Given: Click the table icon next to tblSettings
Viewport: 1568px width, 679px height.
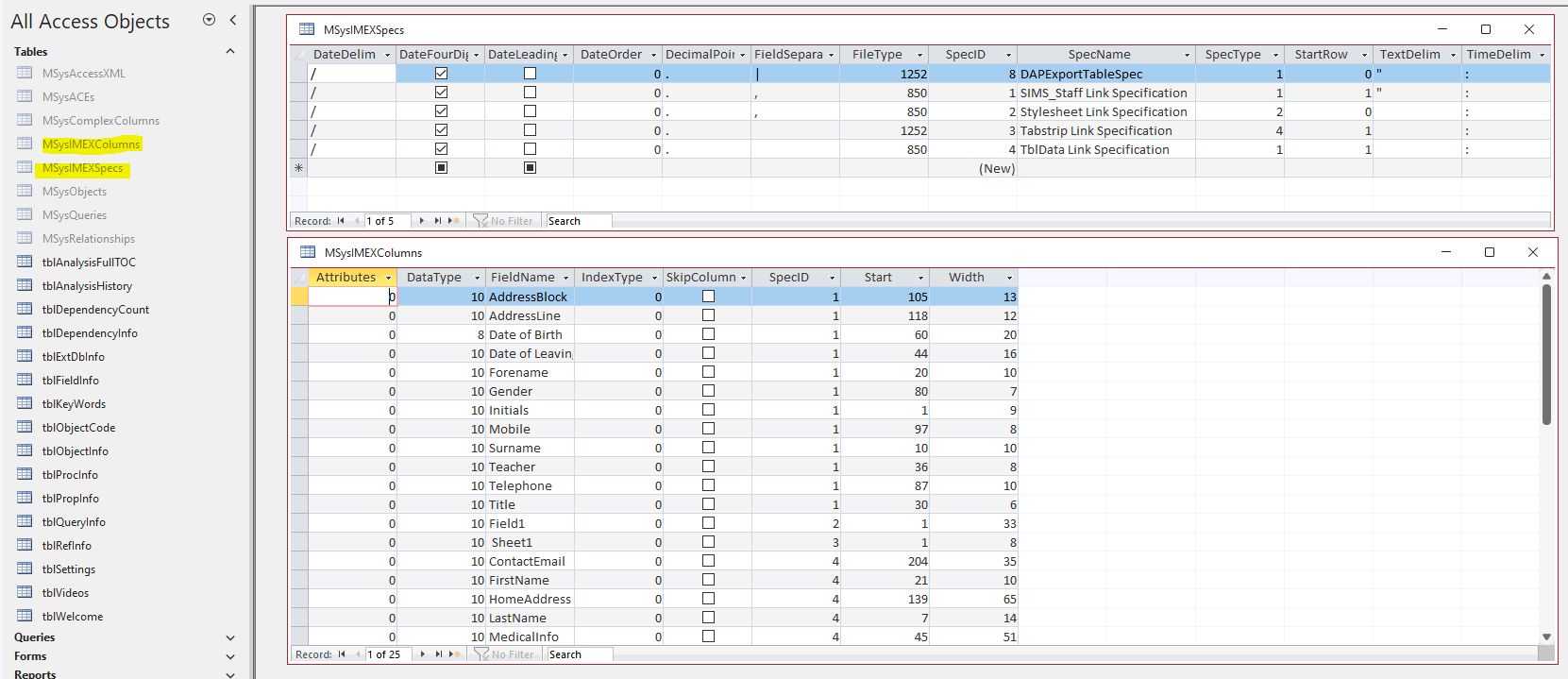Looking at the screenshot, I should 25,569.
